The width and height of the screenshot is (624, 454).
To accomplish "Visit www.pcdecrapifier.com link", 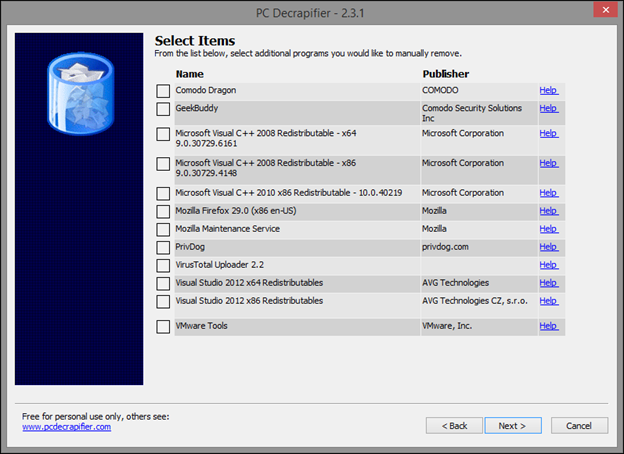I will click(67, 427).
